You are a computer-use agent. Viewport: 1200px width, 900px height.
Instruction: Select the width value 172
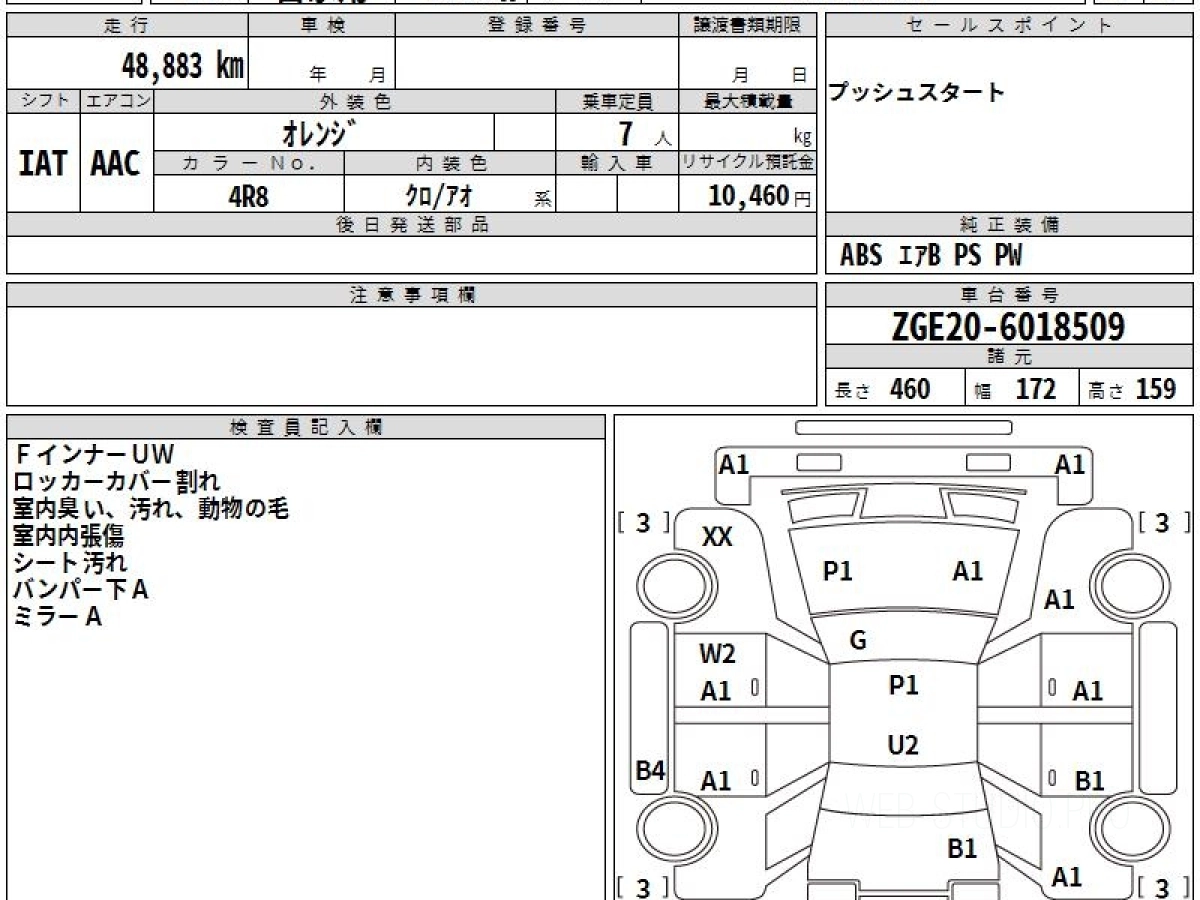pyautogui.click(x=1036, y=389)
